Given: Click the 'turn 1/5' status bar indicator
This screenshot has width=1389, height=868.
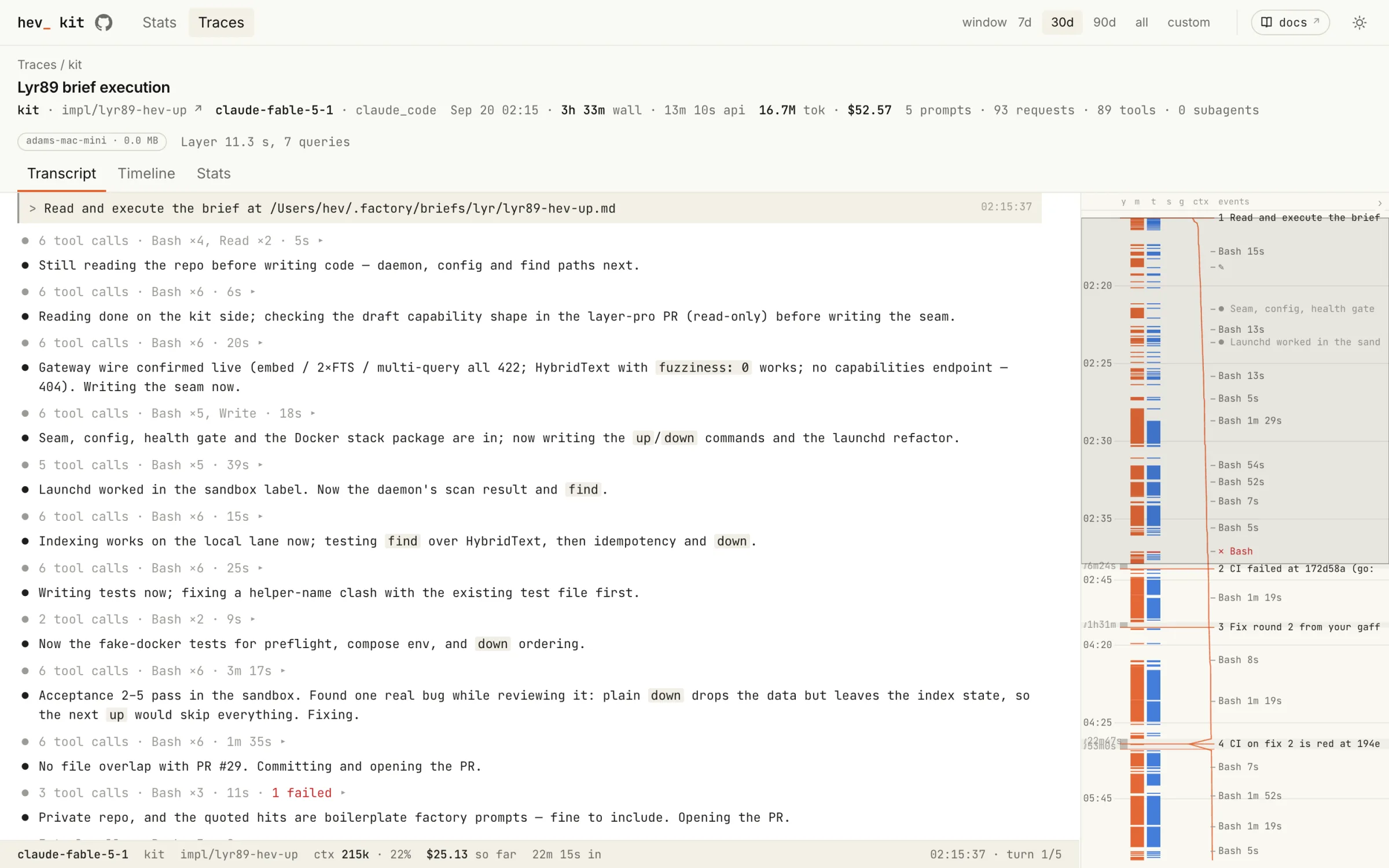Looking at the screenshot, I should coord(1034,855).
